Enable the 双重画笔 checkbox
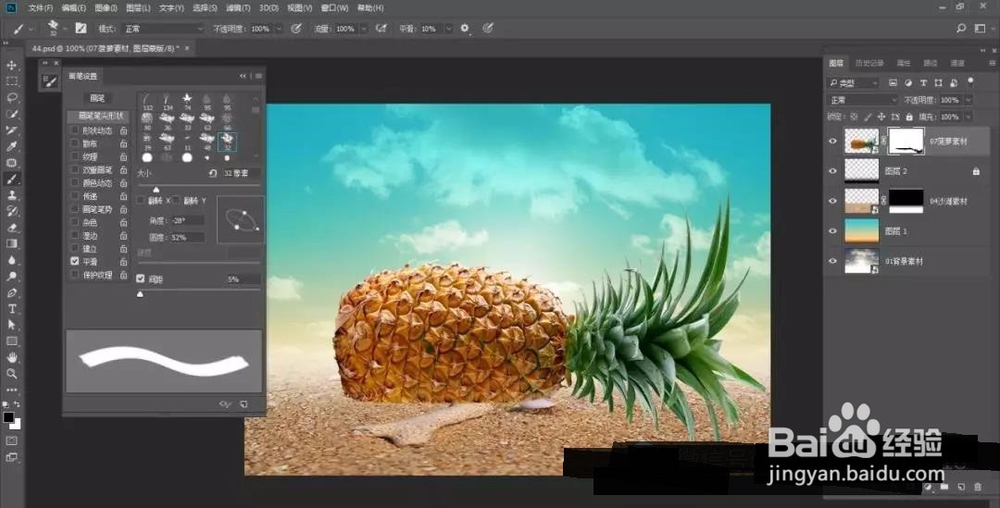This screenshot has height=508, width=1000. [x=75, y=170]
